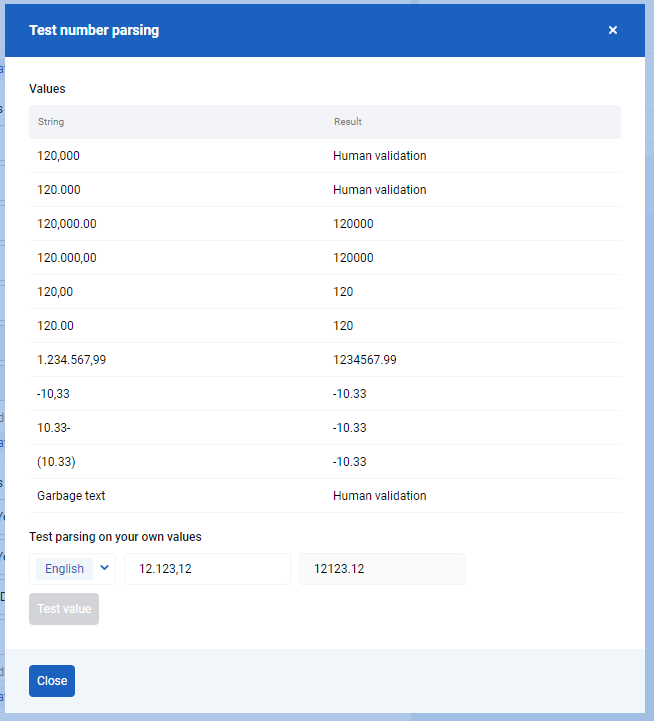Image resolution: width=654 pixels, height=721 pixels.
Task: Click the 120000 result for 120,000.00
Action: 353,224
